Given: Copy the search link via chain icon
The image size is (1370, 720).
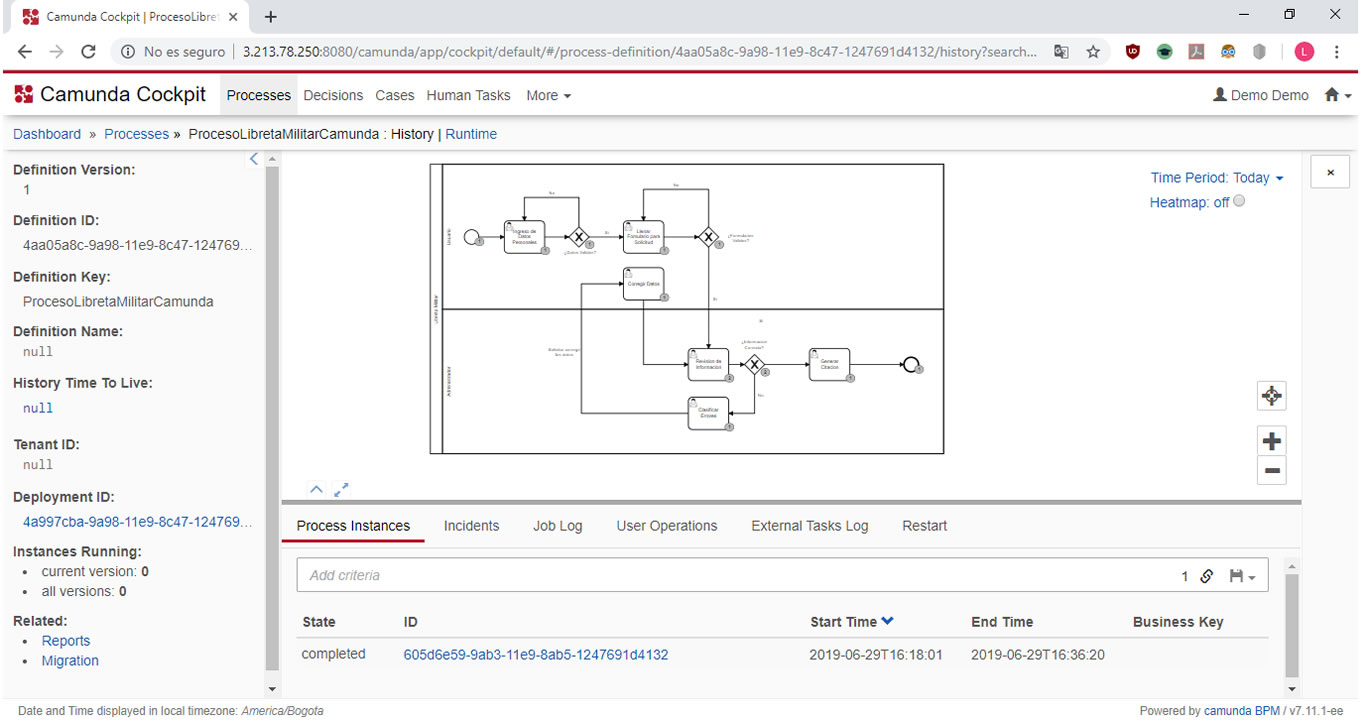Looking at the screenshot, I should point(1207,576).
